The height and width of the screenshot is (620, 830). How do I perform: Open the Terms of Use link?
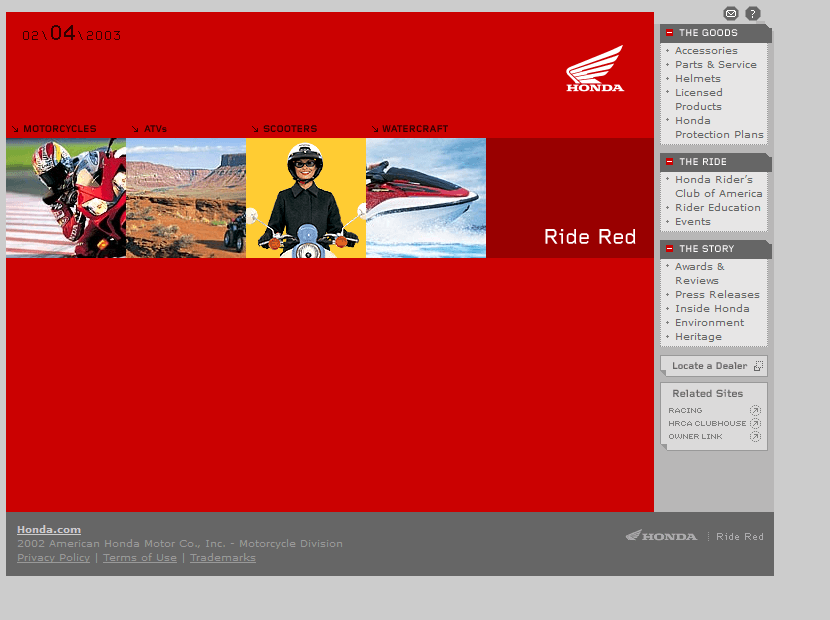(x=140, y=558)
